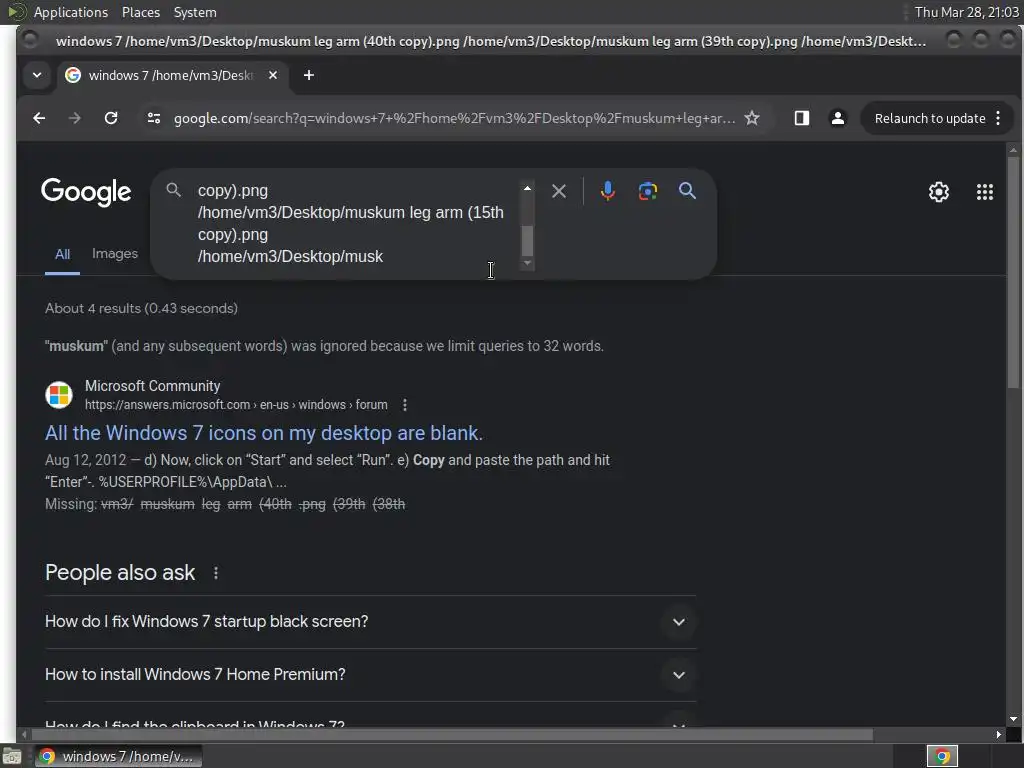Click the show desktop icon in taskbar
The image size is (1024, 768).
(12, 756)
